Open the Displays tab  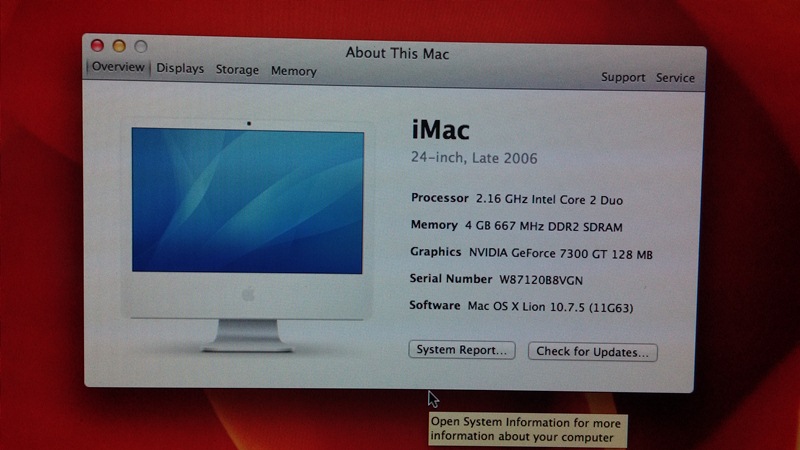pos(180,68)
